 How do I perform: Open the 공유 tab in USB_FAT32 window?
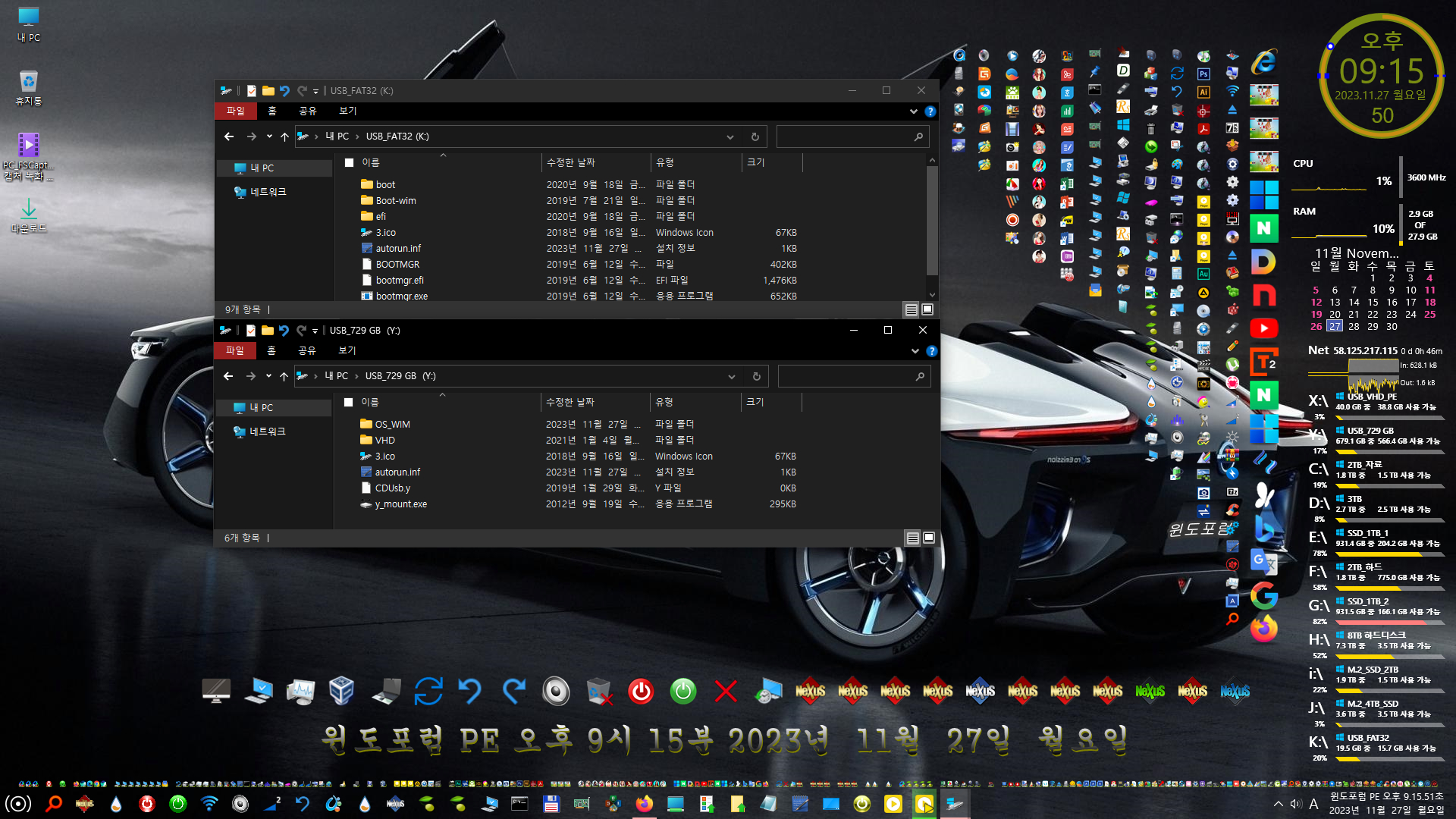tap(307, 111)
